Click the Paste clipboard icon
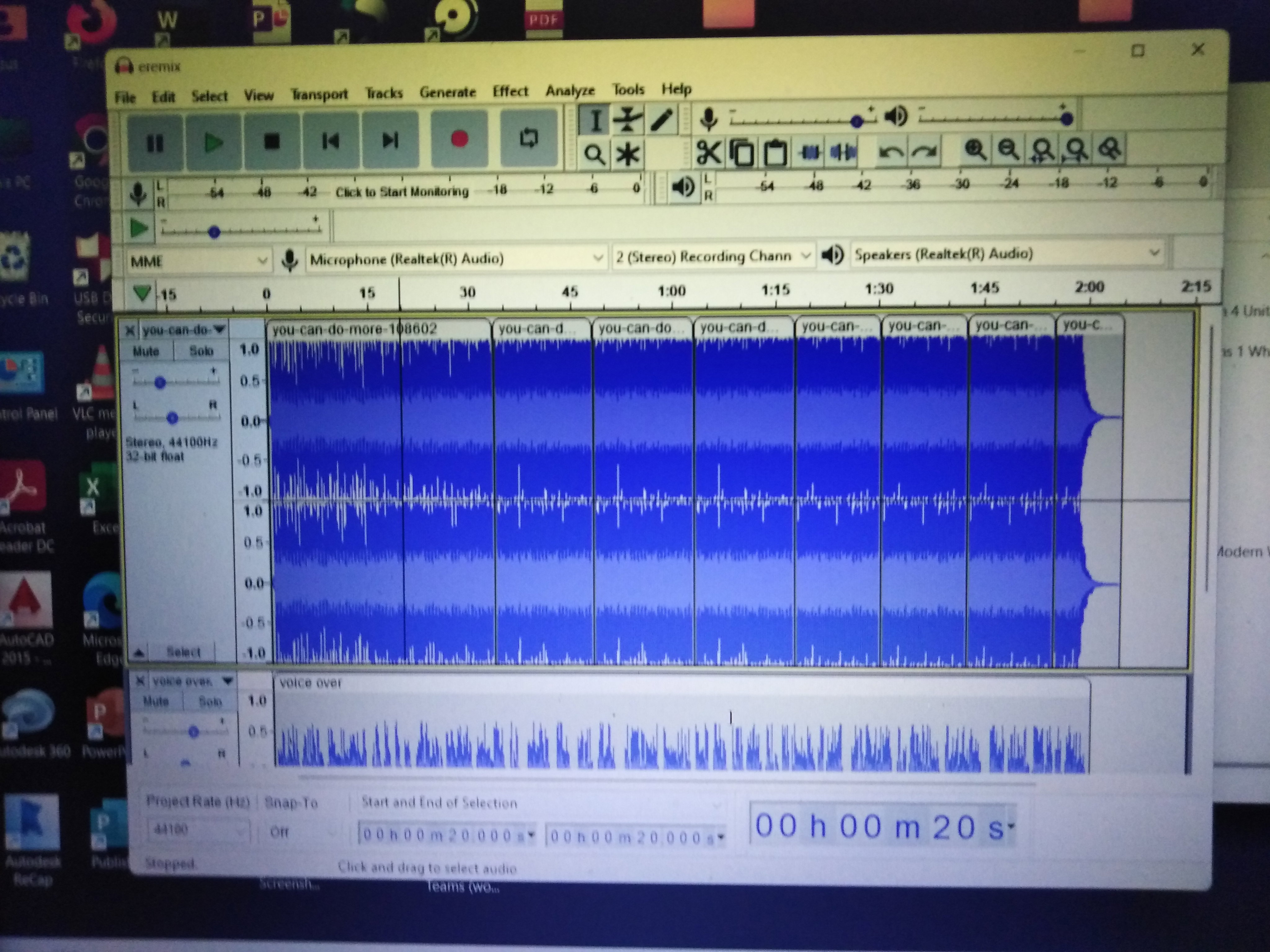This screenshot has height=952, width=1270. point(775,153)
